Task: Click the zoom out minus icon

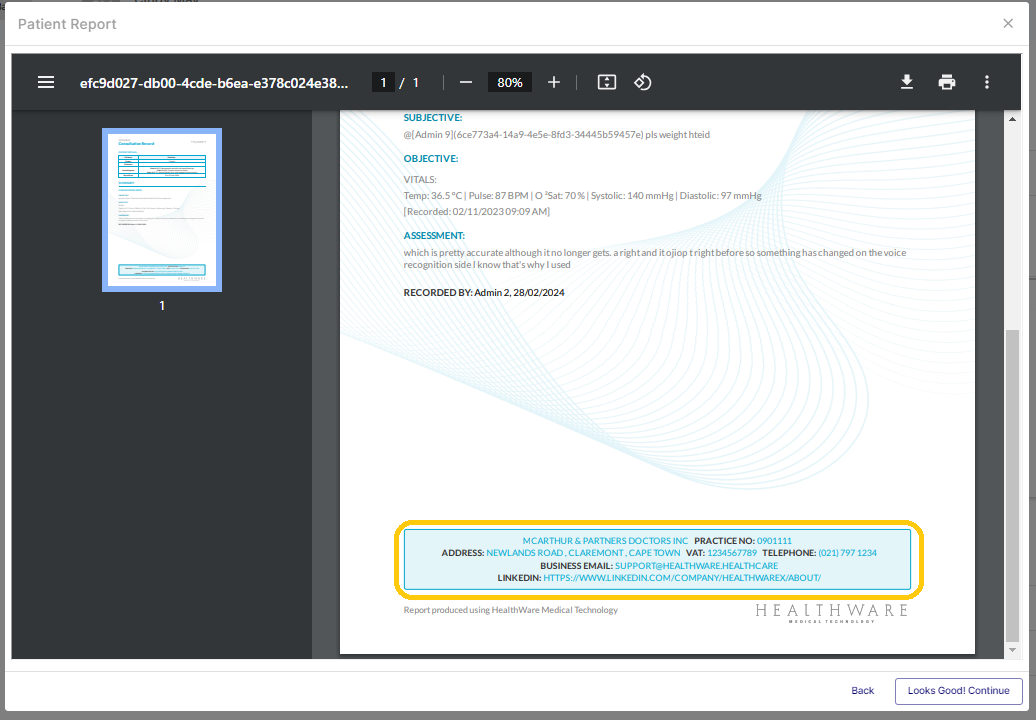Action: 466,82
